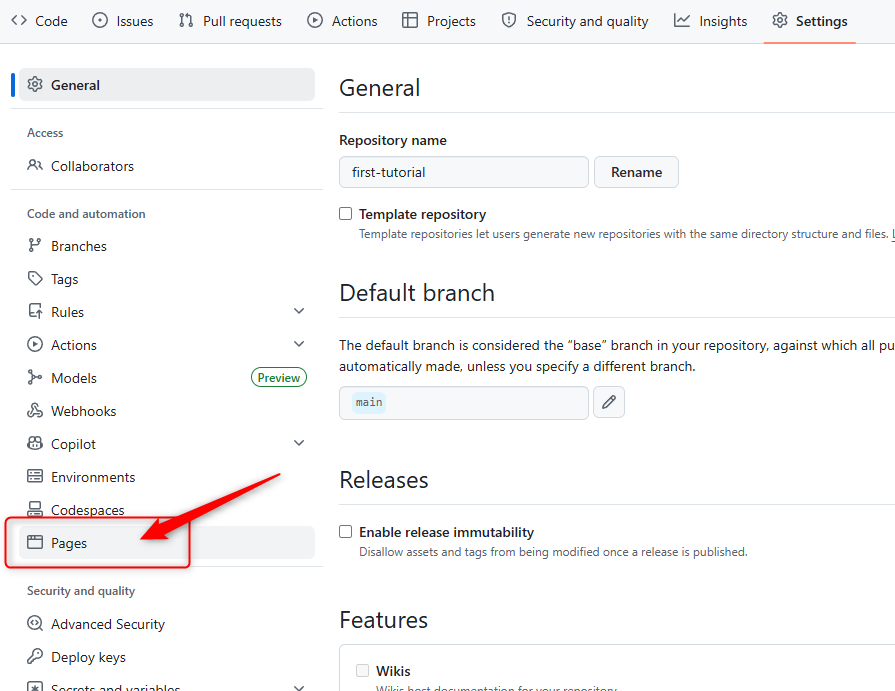Screen dimensions: 895x691
Task: Click the Webhooks icon in sidebar
Action: tap(35, 411)
